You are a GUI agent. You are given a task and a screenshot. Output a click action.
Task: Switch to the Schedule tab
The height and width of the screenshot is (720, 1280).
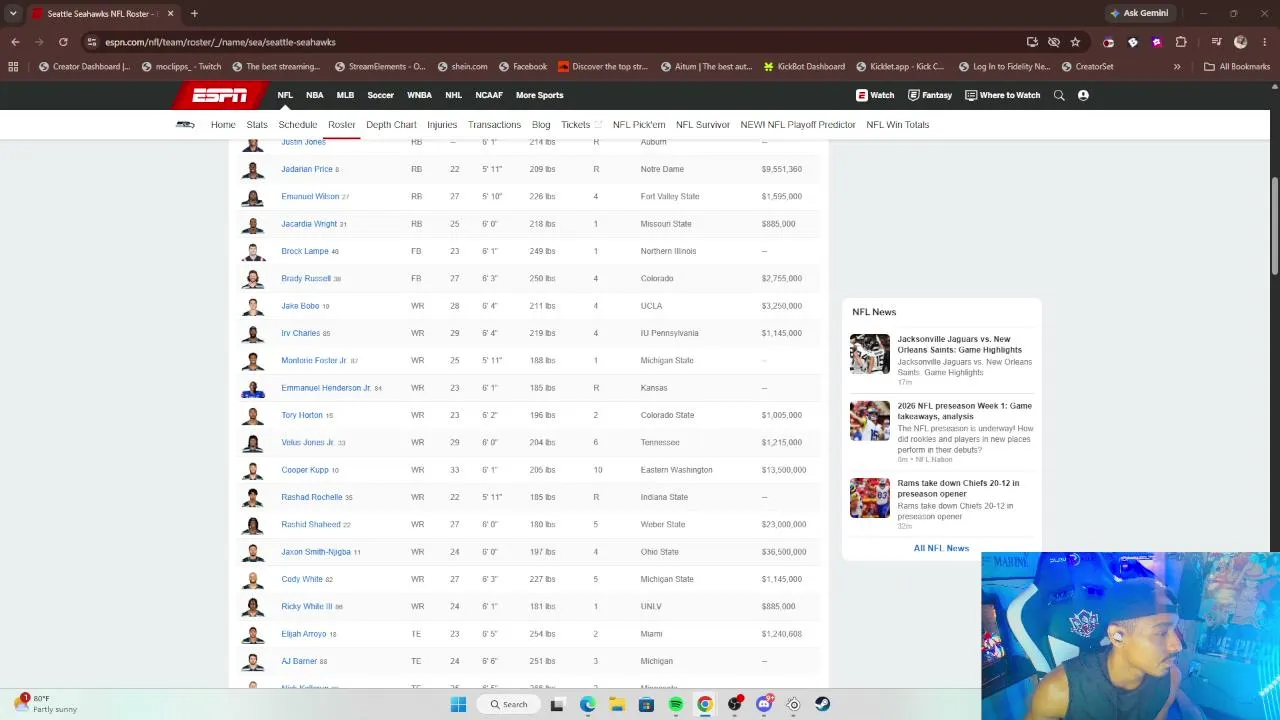298,125
